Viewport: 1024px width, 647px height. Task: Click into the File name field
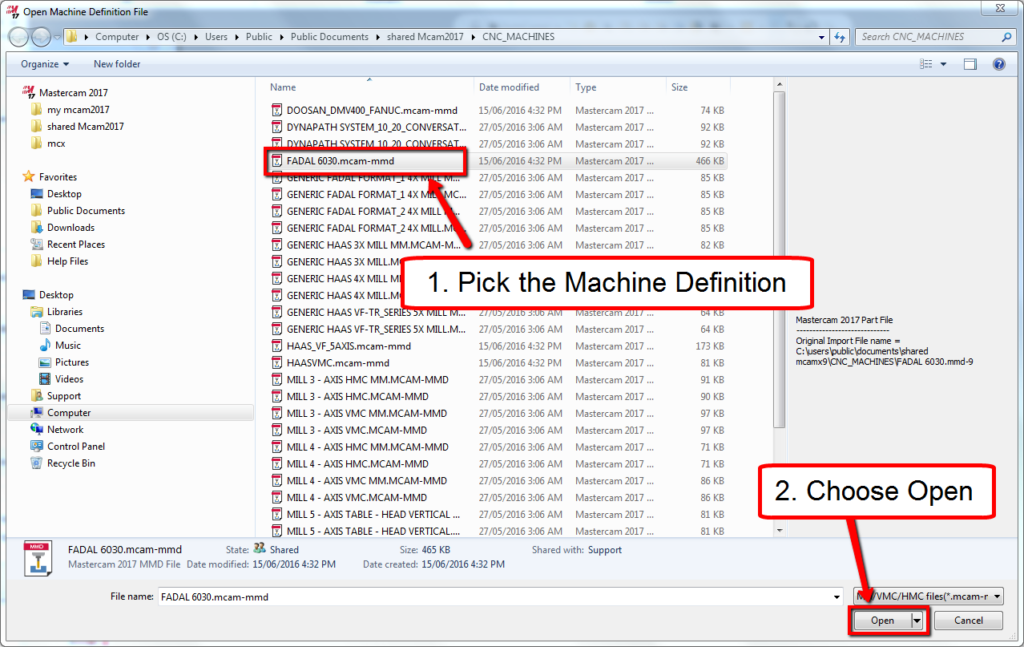click(494, 597)
